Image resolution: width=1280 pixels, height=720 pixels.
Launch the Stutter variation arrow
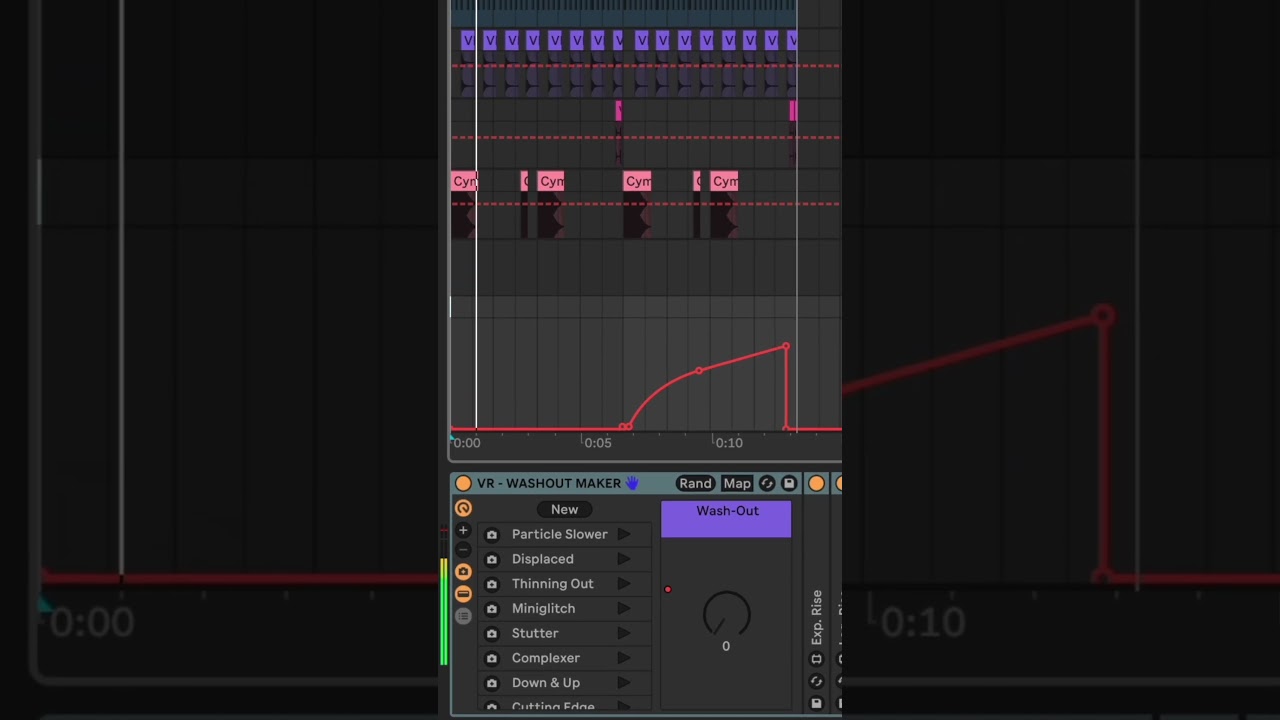pyautogui.click(x=623, y=633)
